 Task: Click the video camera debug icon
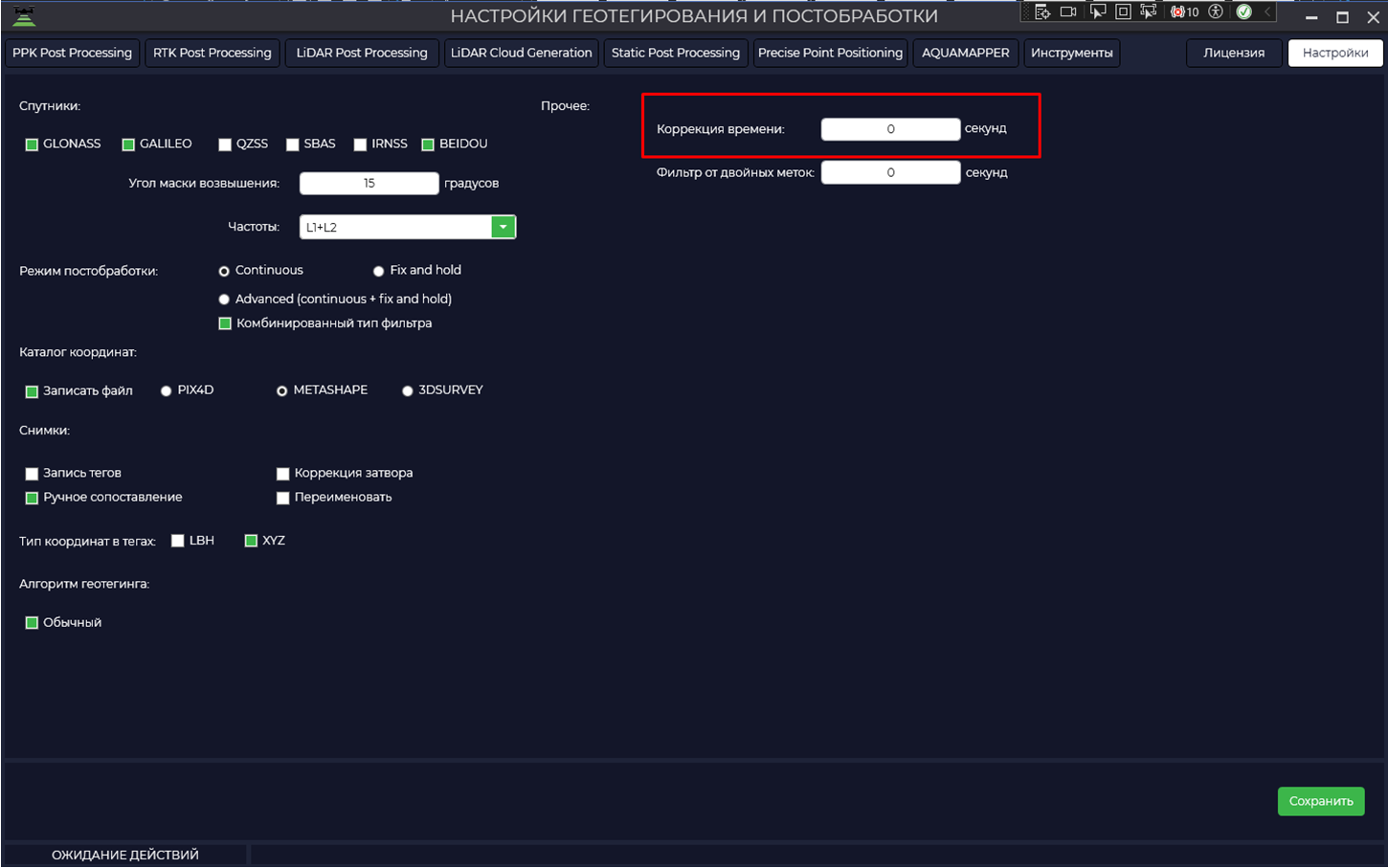tap(1068, 11)
